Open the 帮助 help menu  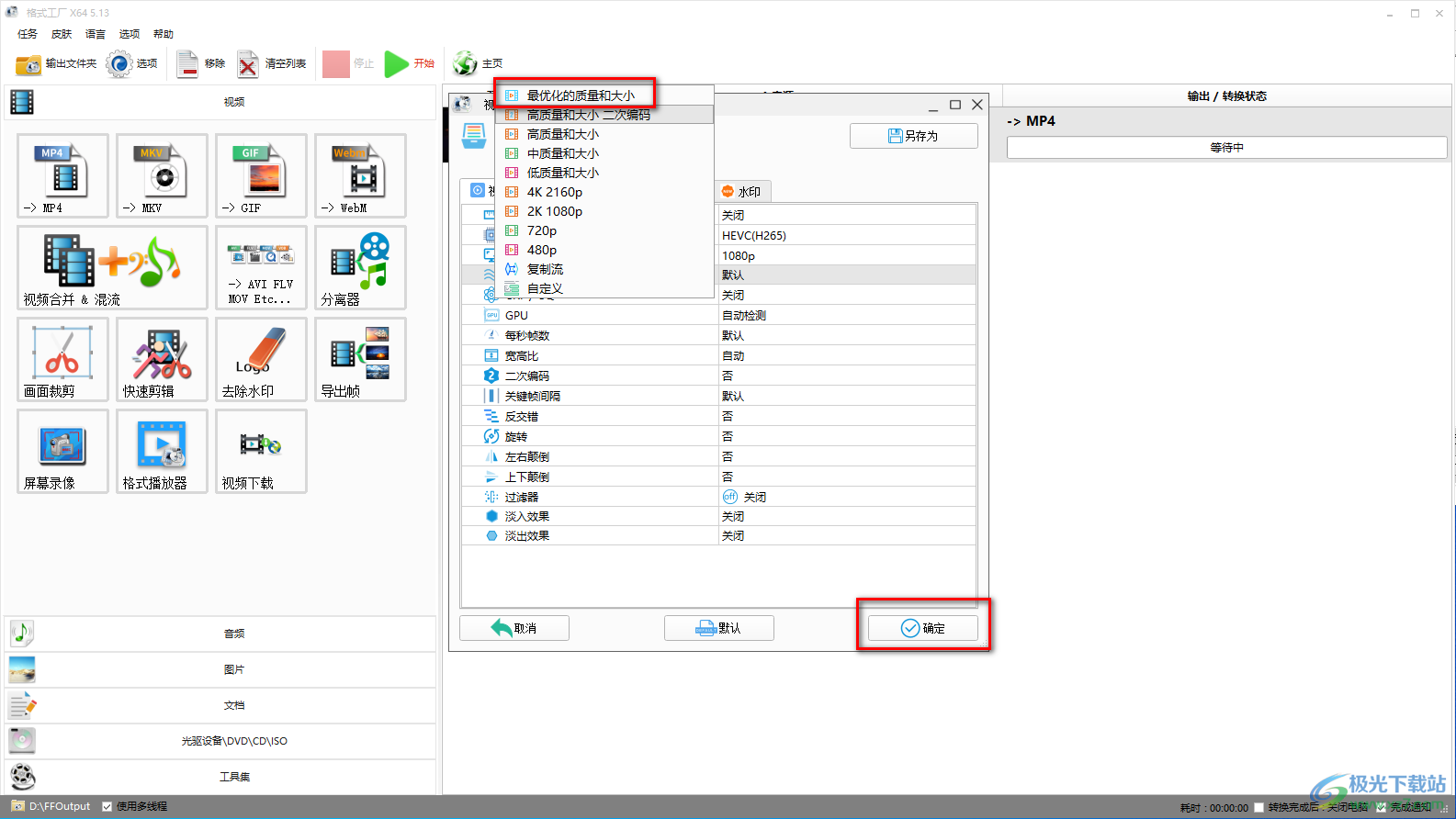(x=164, y=34)
